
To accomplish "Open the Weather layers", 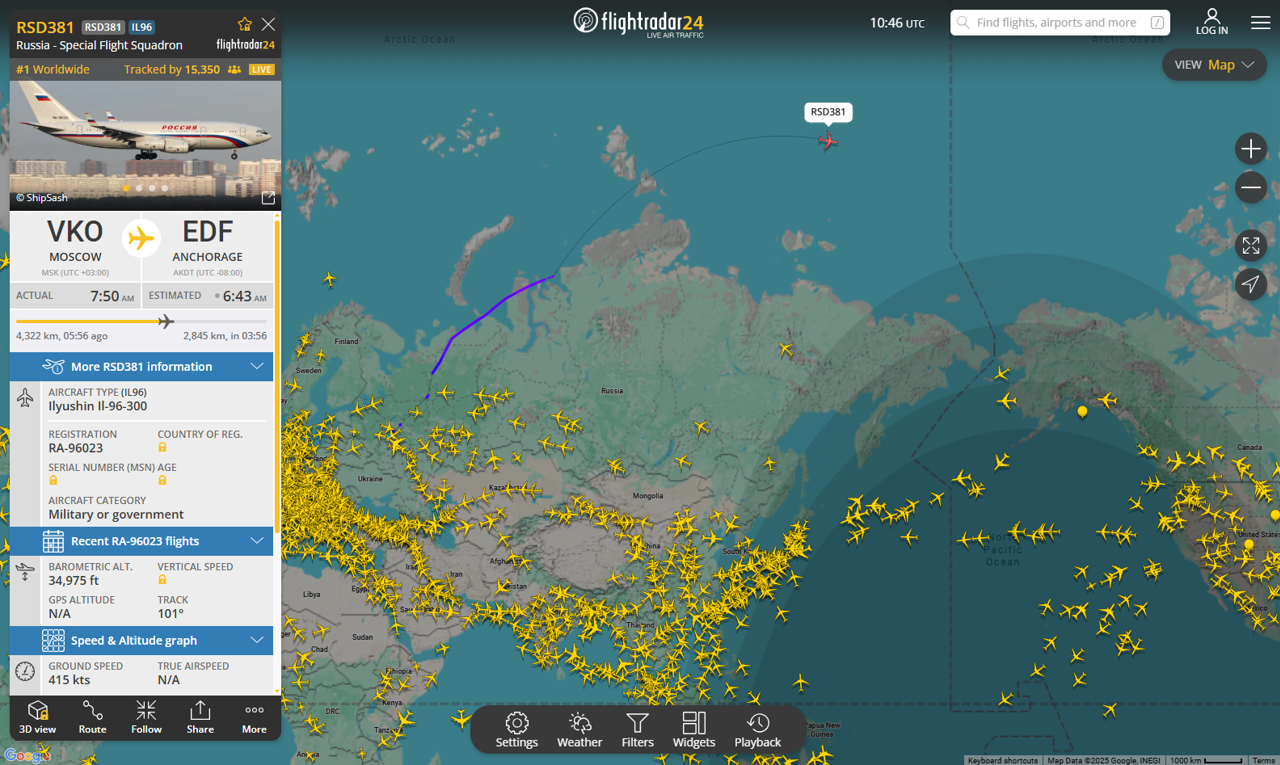I will [580, 730].
